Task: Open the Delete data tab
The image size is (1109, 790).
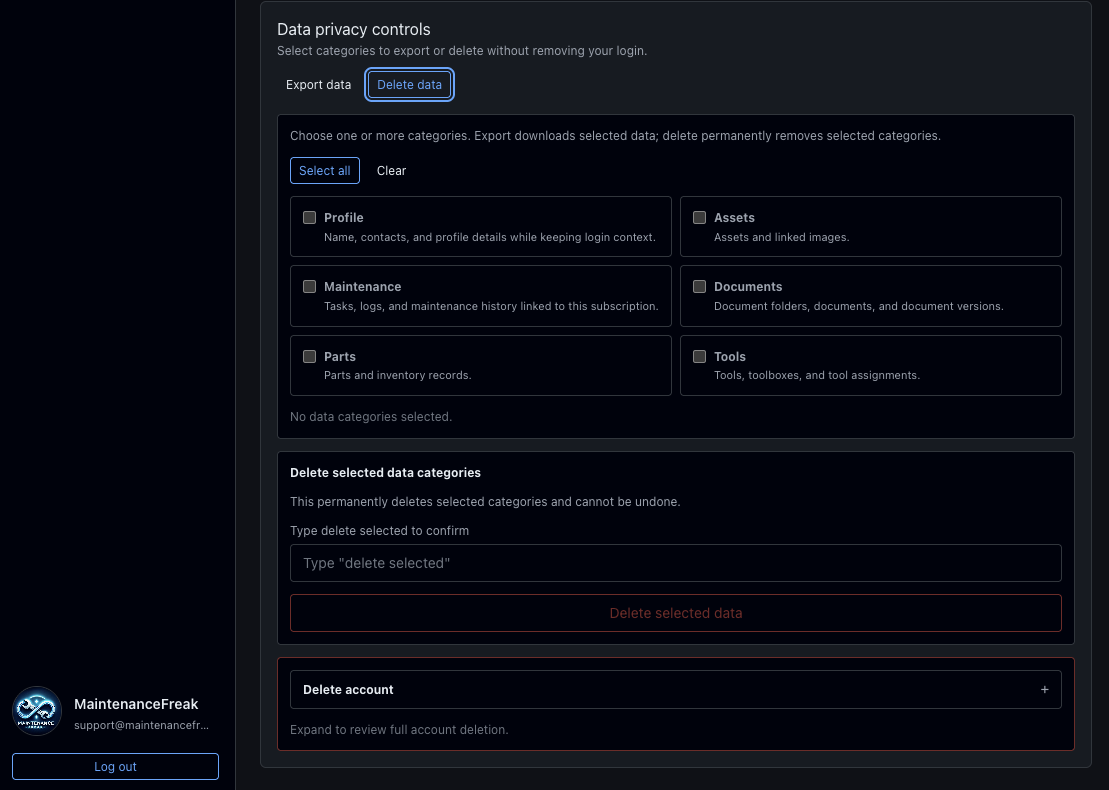Action: pyautogui.click(x=410, y=85)
